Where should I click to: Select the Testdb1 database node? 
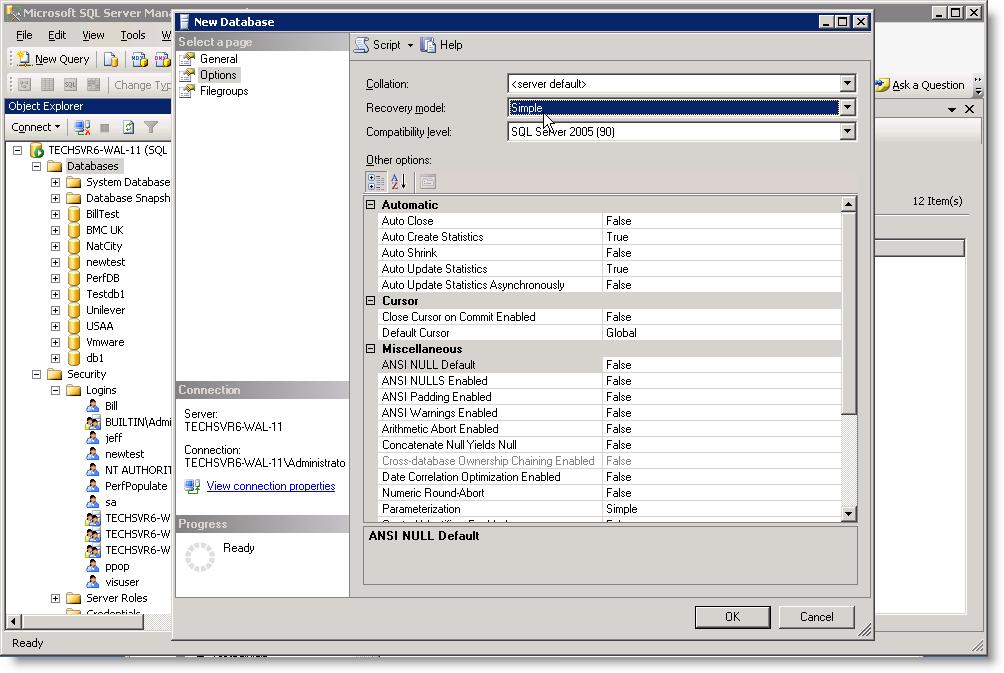(x=105, y=295)
